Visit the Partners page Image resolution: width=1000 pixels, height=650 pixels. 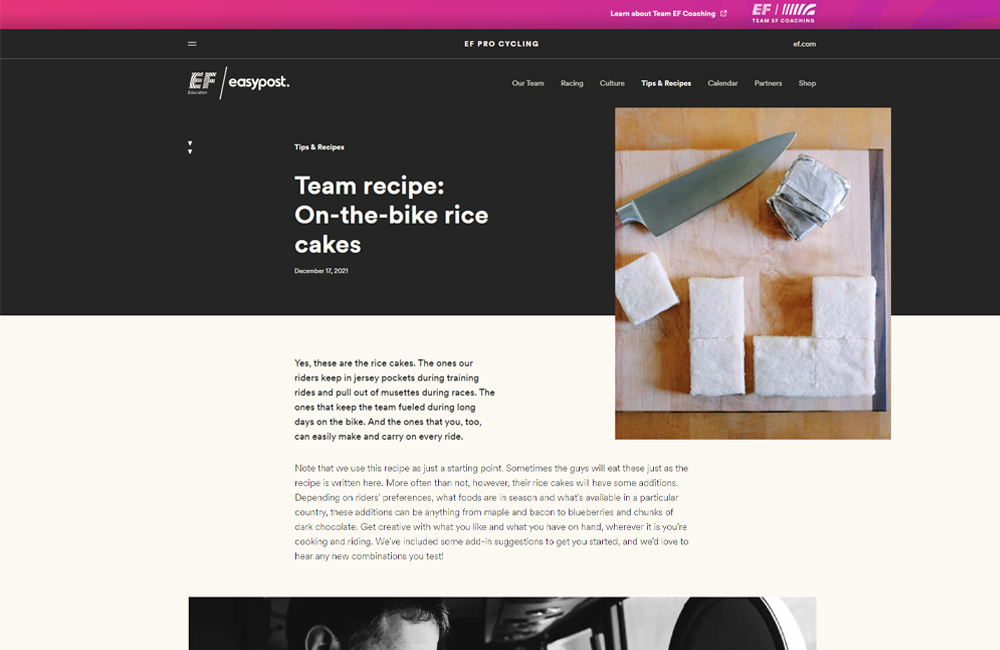click(768, 83)
